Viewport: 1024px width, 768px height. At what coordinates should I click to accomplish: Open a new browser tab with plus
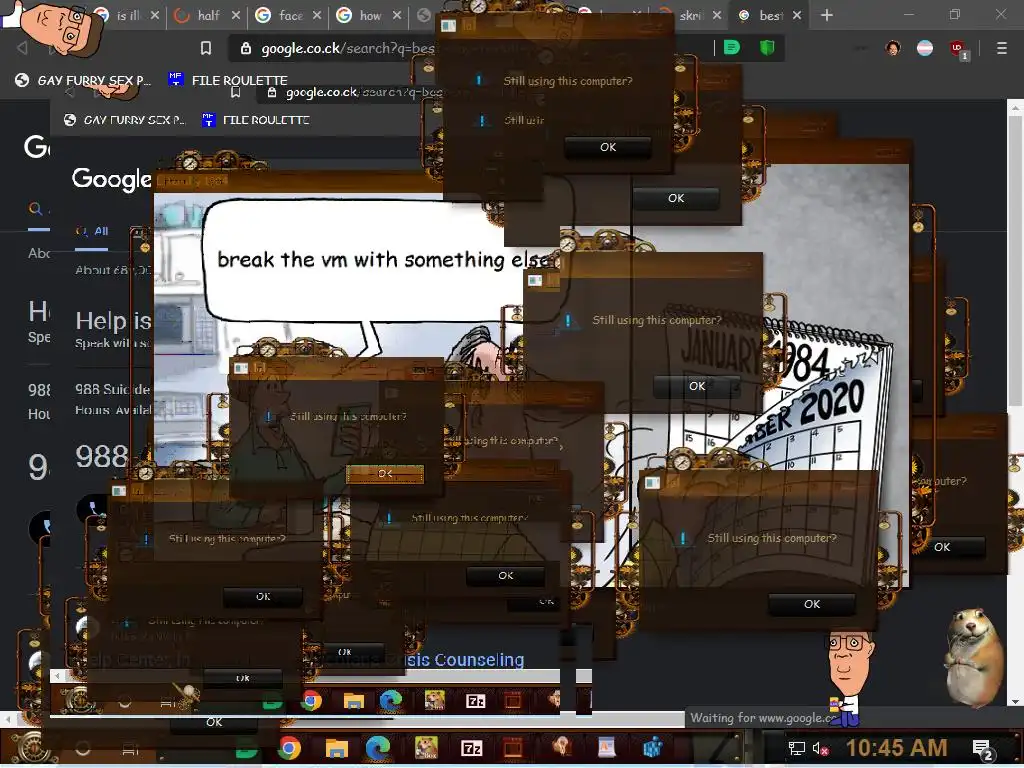pyautogui.click(x=827, y=15)
